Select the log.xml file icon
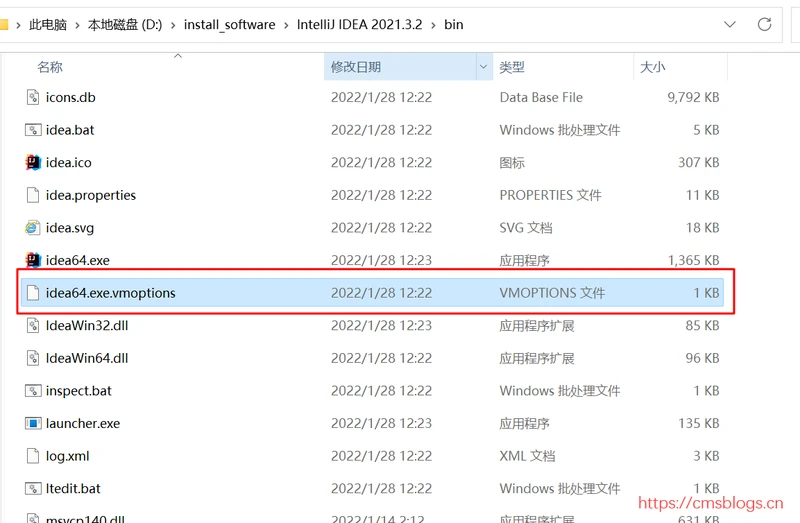The width and height of the screenshot is (800, 523). point(33,456)
